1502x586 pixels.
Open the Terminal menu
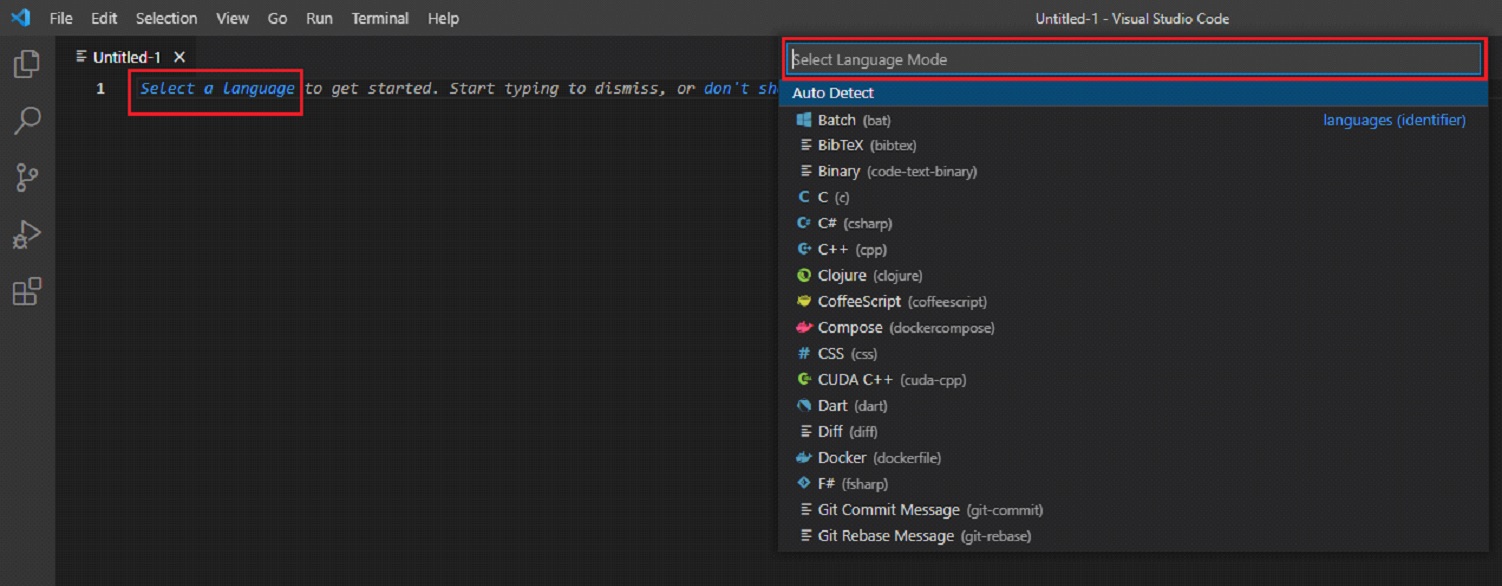coord(380,18)
